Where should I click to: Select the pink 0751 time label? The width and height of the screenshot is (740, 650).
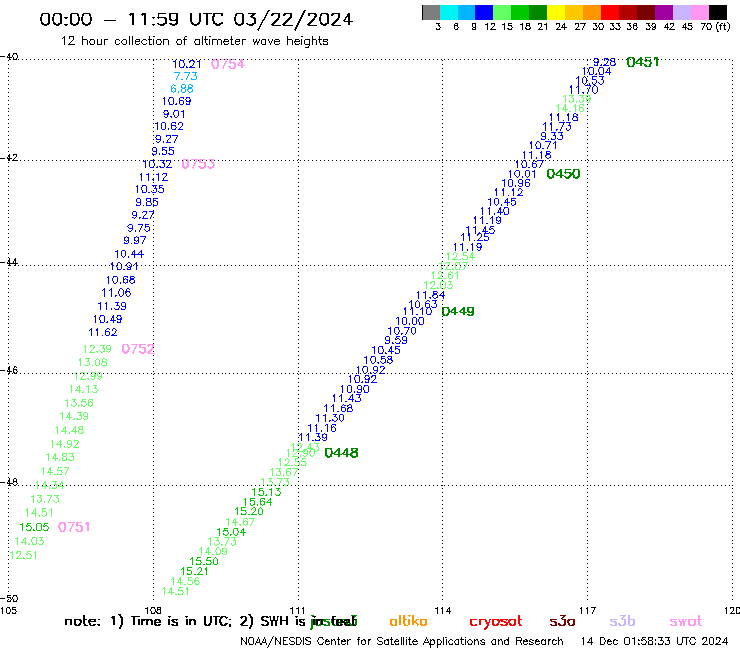pyautogui.click(x=74, y=527)
